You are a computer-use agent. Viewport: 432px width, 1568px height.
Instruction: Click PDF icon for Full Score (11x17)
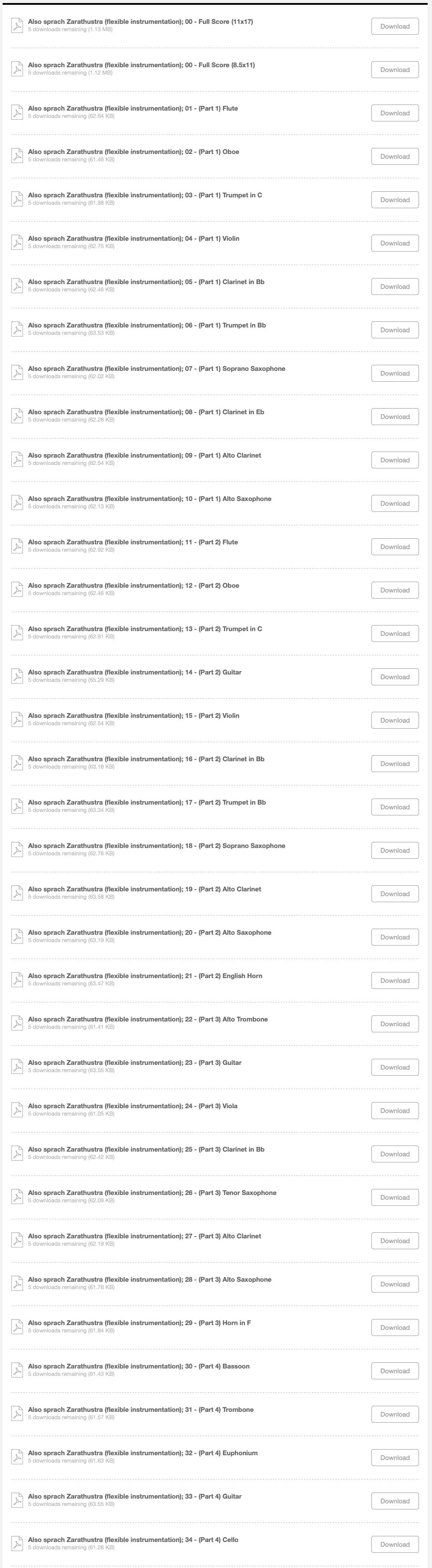point(18,26)
